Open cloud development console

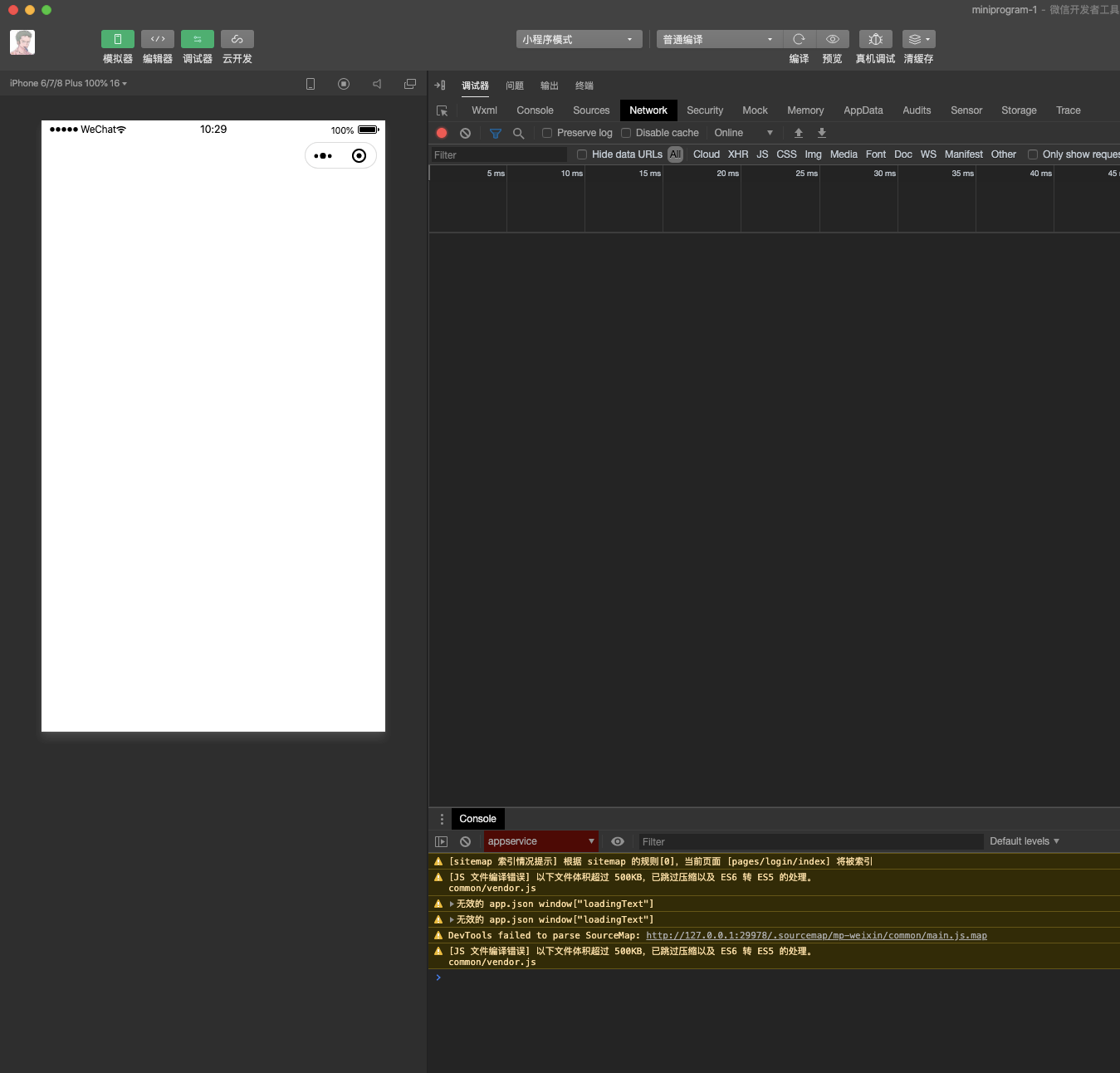(237, 39)
